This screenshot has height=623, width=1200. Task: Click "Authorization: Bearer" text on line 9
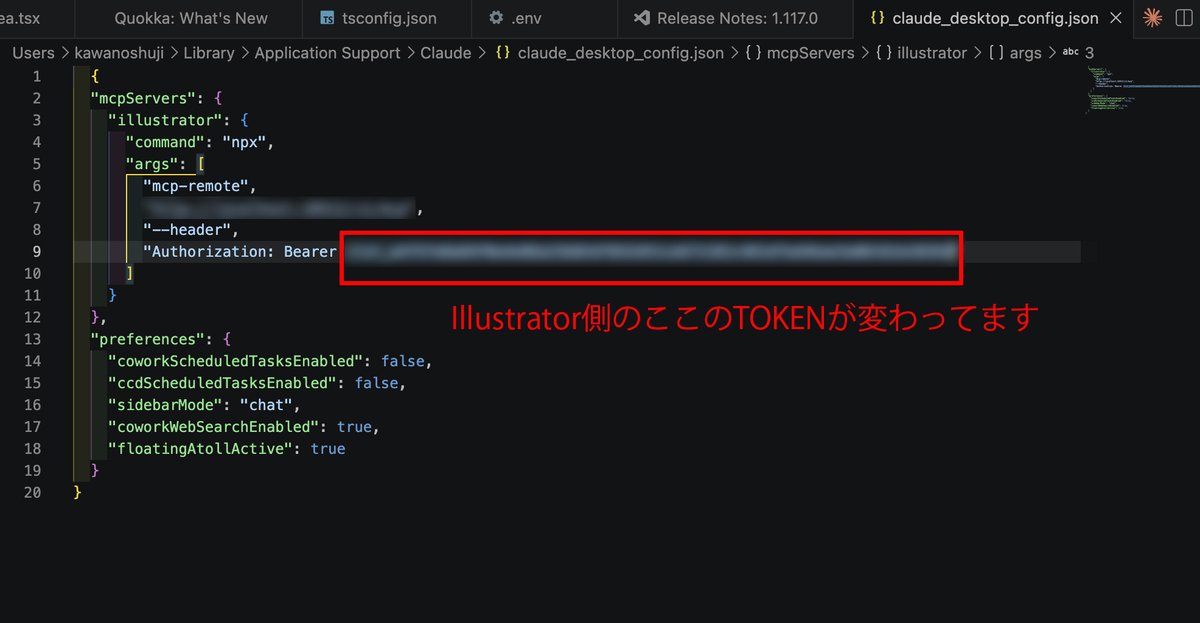[x=240, y=251]
